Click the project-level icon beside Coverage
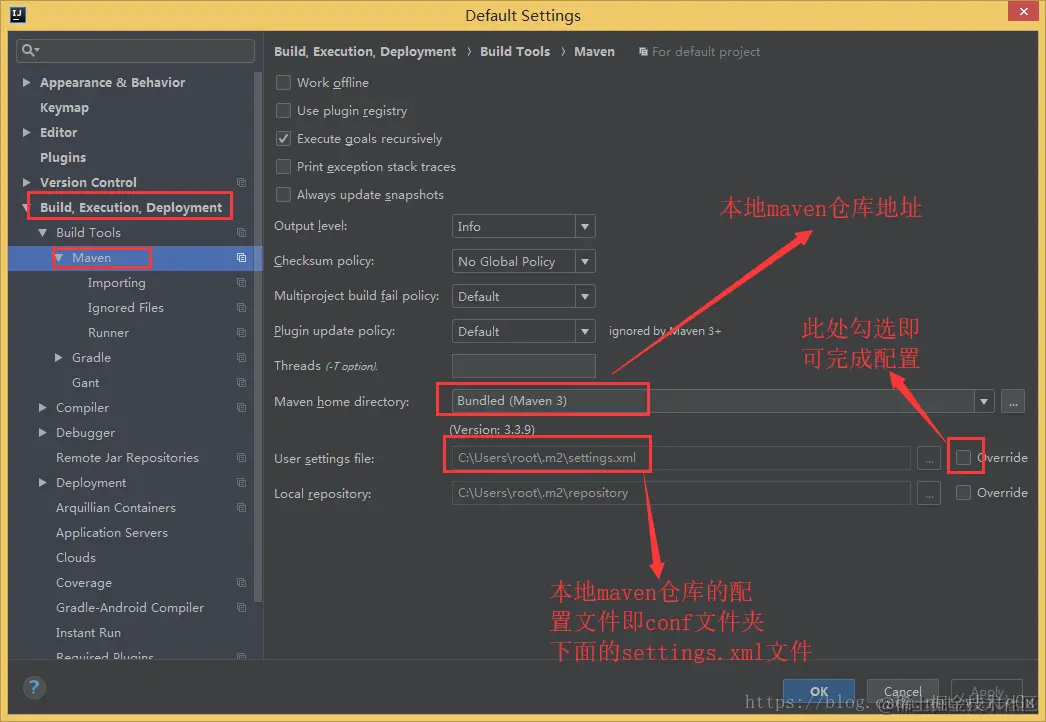The image size is (1046, 722). tap(241, 583)
